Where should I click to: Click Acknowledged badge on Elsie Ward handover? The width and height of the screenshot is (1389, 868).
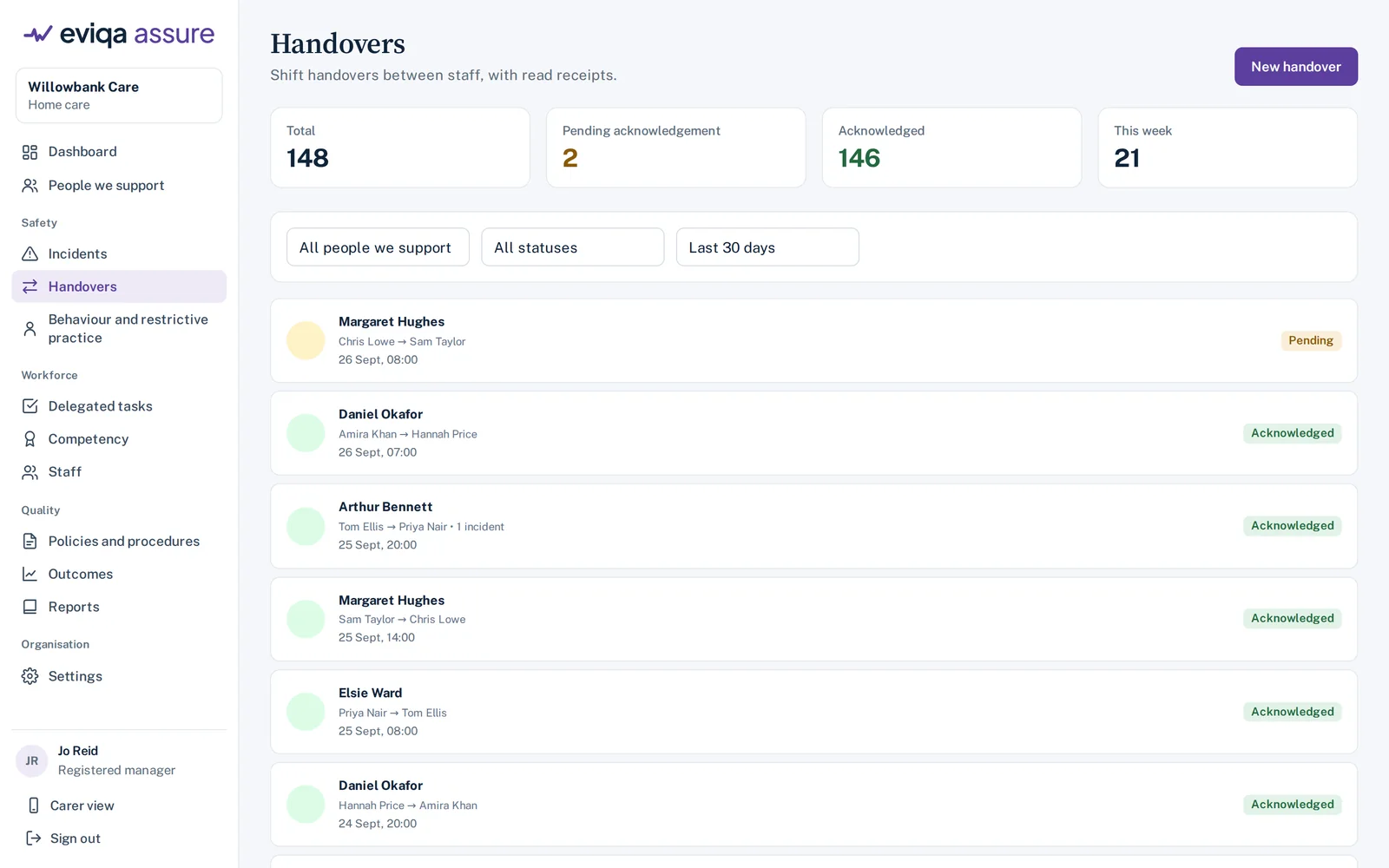(1293, 712)
